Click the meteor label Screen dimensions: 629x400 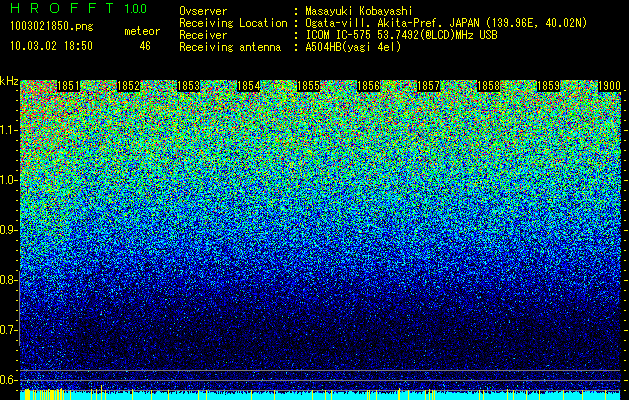[x=142, y=31]
